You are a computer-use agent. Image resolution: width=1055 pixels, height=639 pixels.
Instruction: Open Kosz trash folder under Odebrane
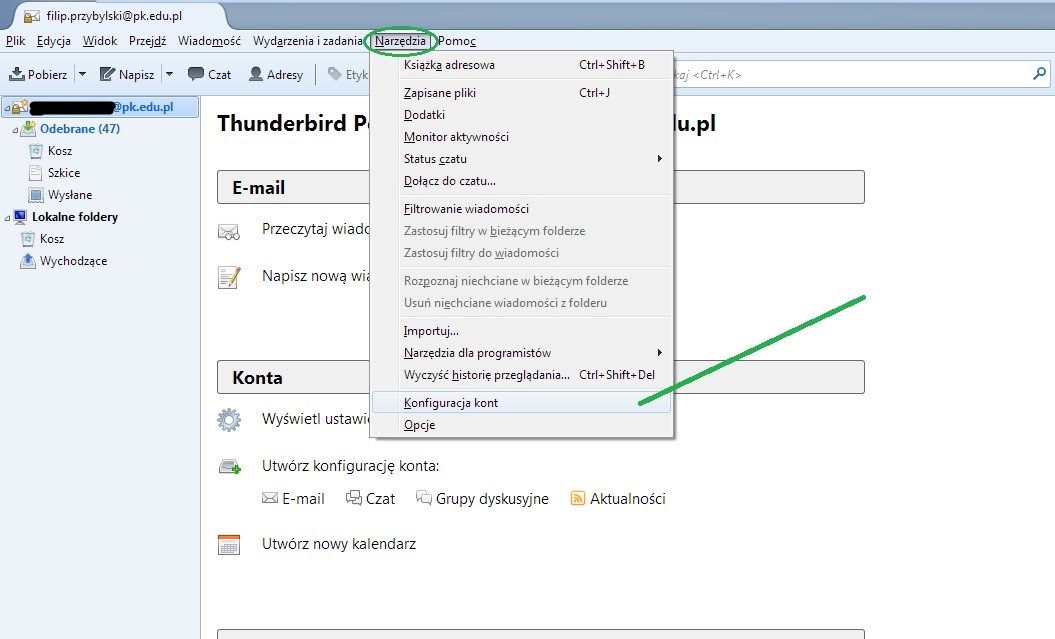[59, 151]
